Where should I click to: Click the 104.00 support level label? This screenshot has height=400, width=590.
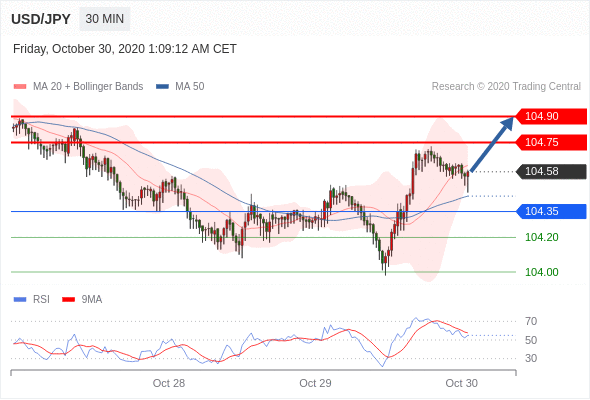point(541,272)
